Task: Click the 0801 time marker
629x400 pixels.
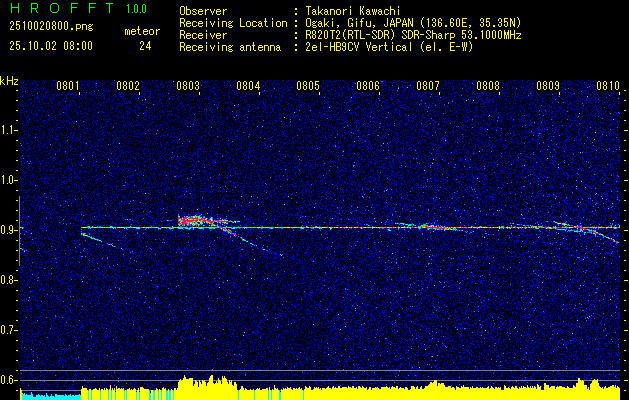Action: pyautogui.click(x=68, y=86)
